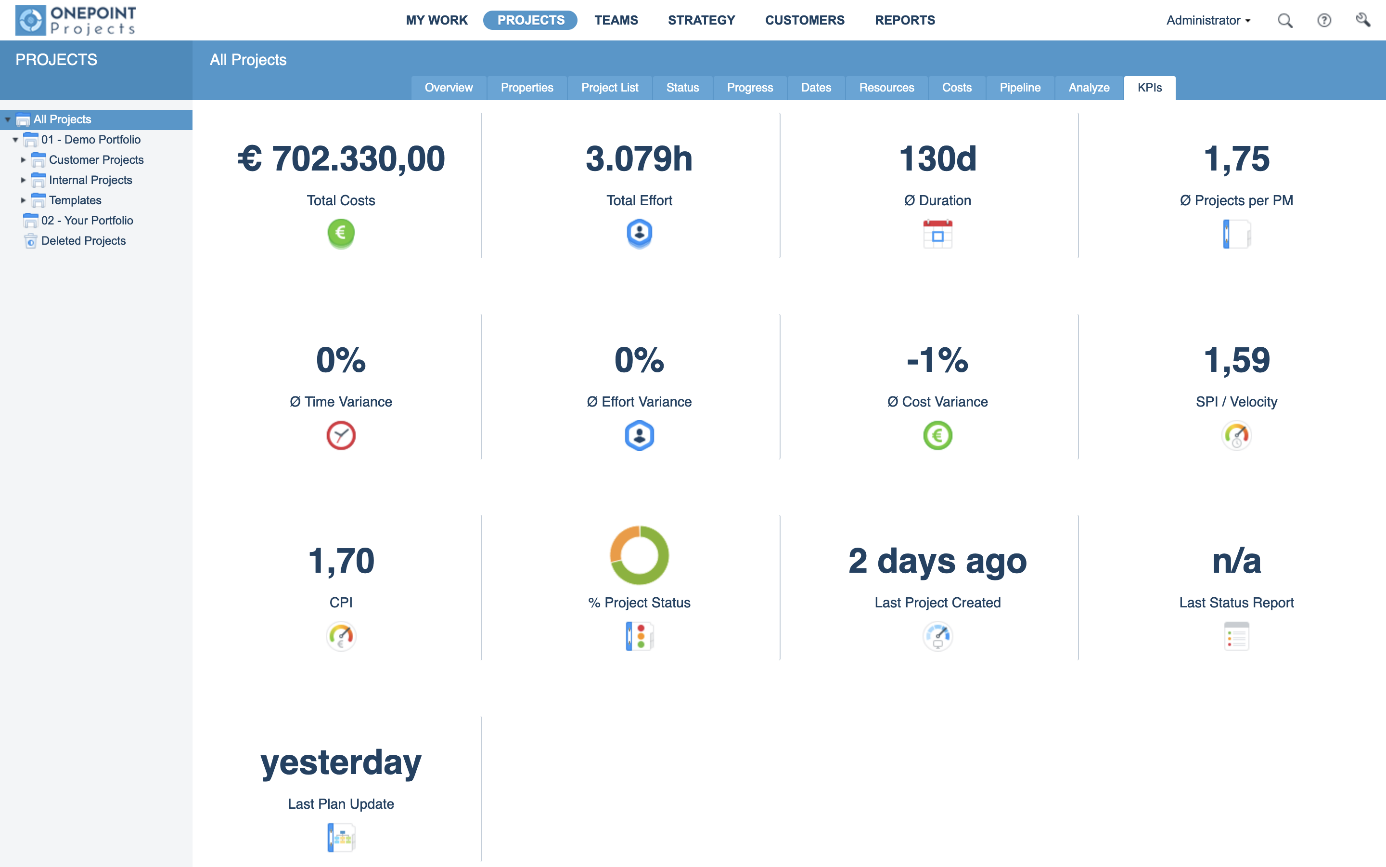Screen dimensions: 1386x867
Task: Click the Templates portfolio icon
Action: pyautogui.click(x=39, y=200)
